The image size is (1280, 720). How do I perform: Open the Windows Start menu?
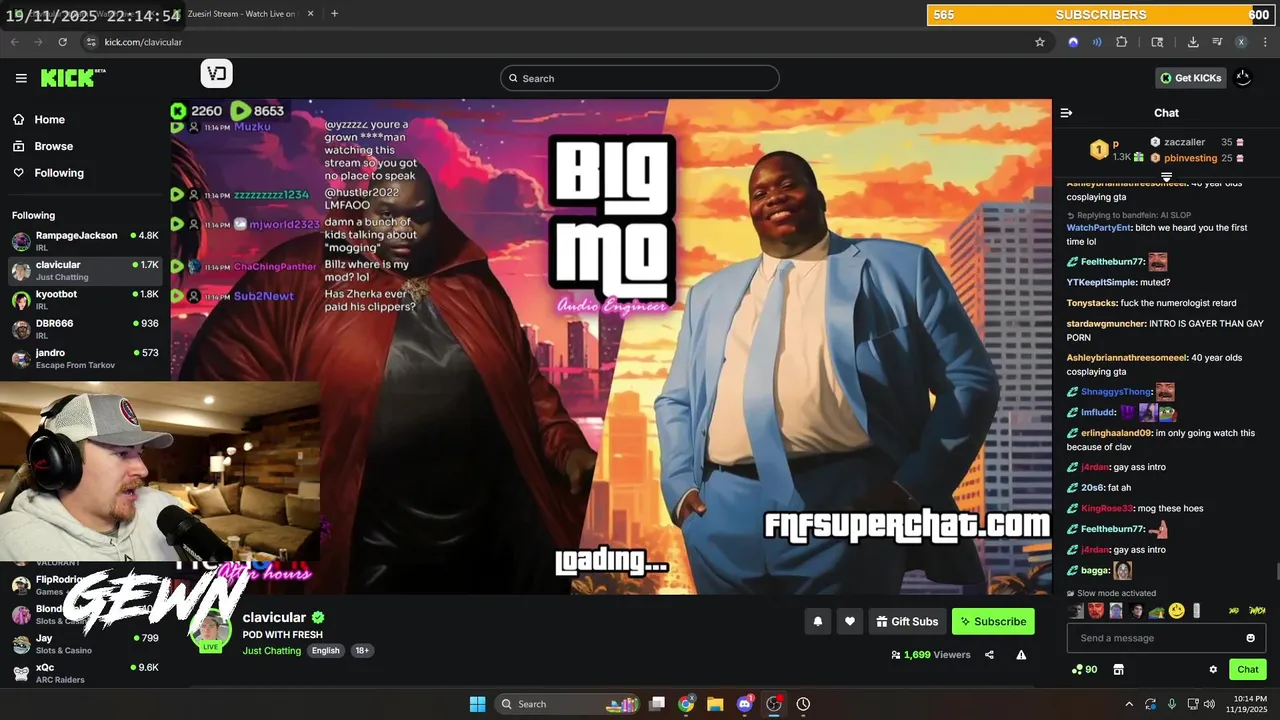coord(477,704)
